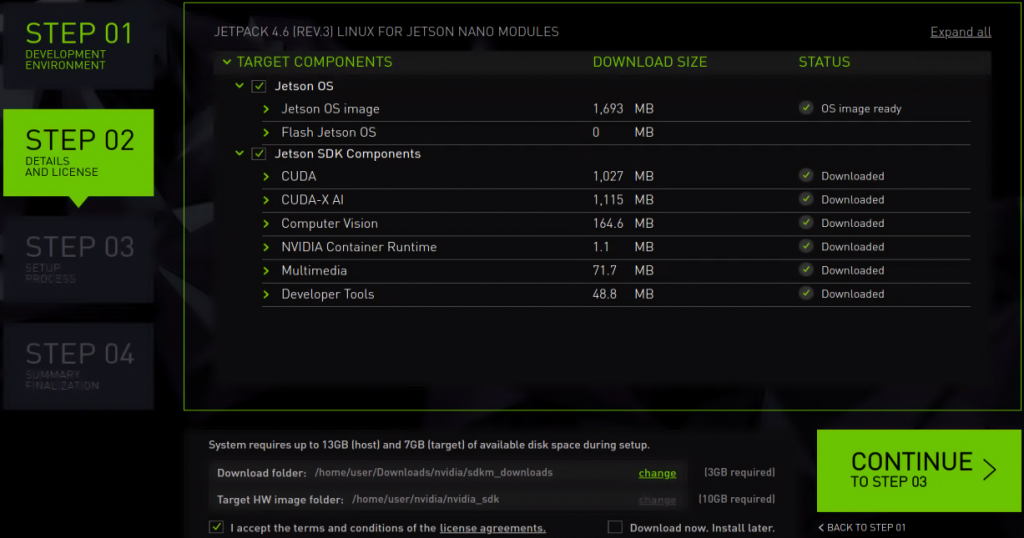Click the download folder path field
Image resolution: width=1024 pixels, height=538 pixels.
[x=434, y=472]
